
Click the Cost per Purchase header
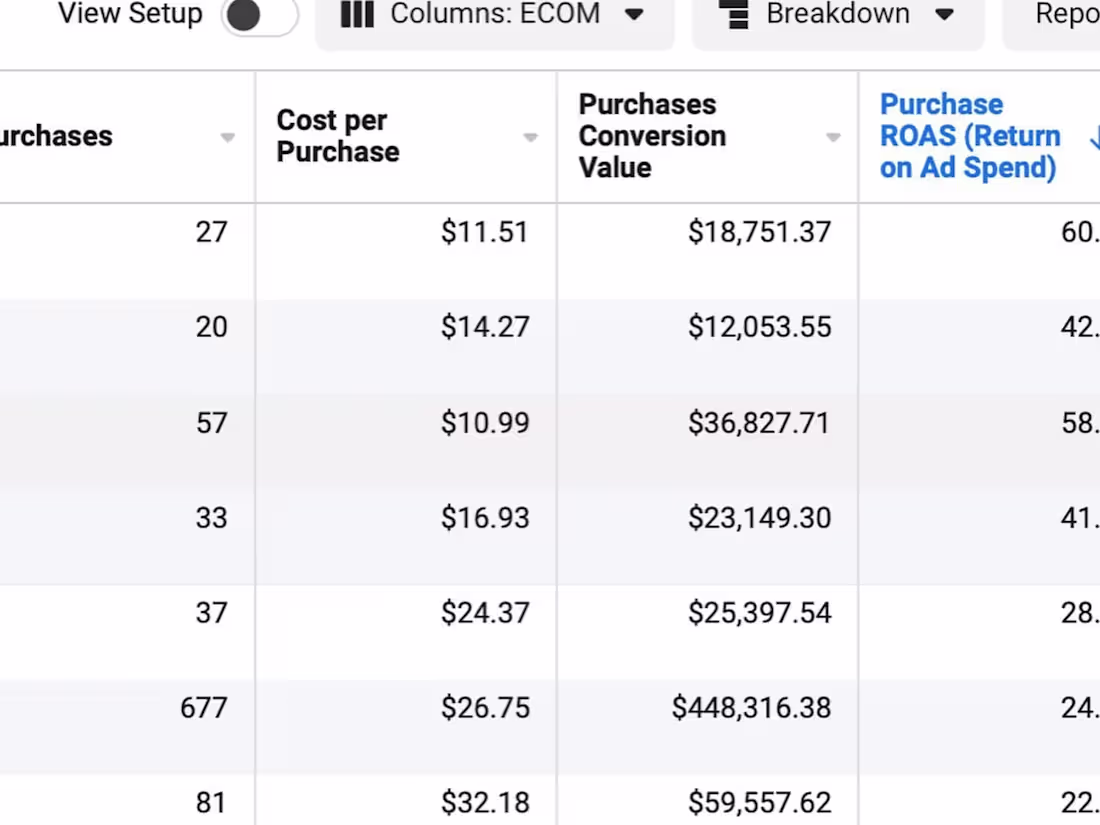(x=337, y=136)
